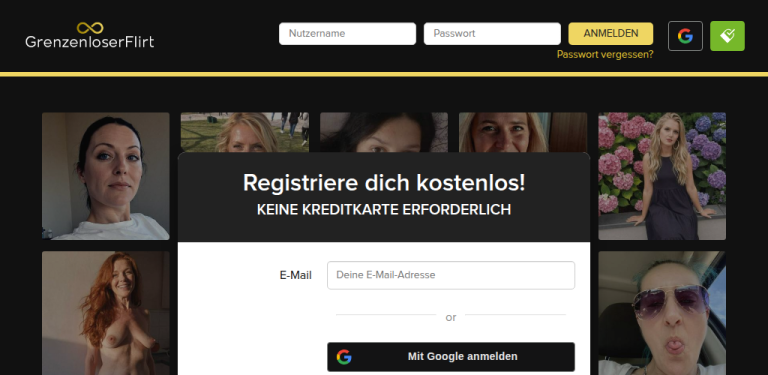Click the GrenzenloserFlirt logo

pos(90,35)
